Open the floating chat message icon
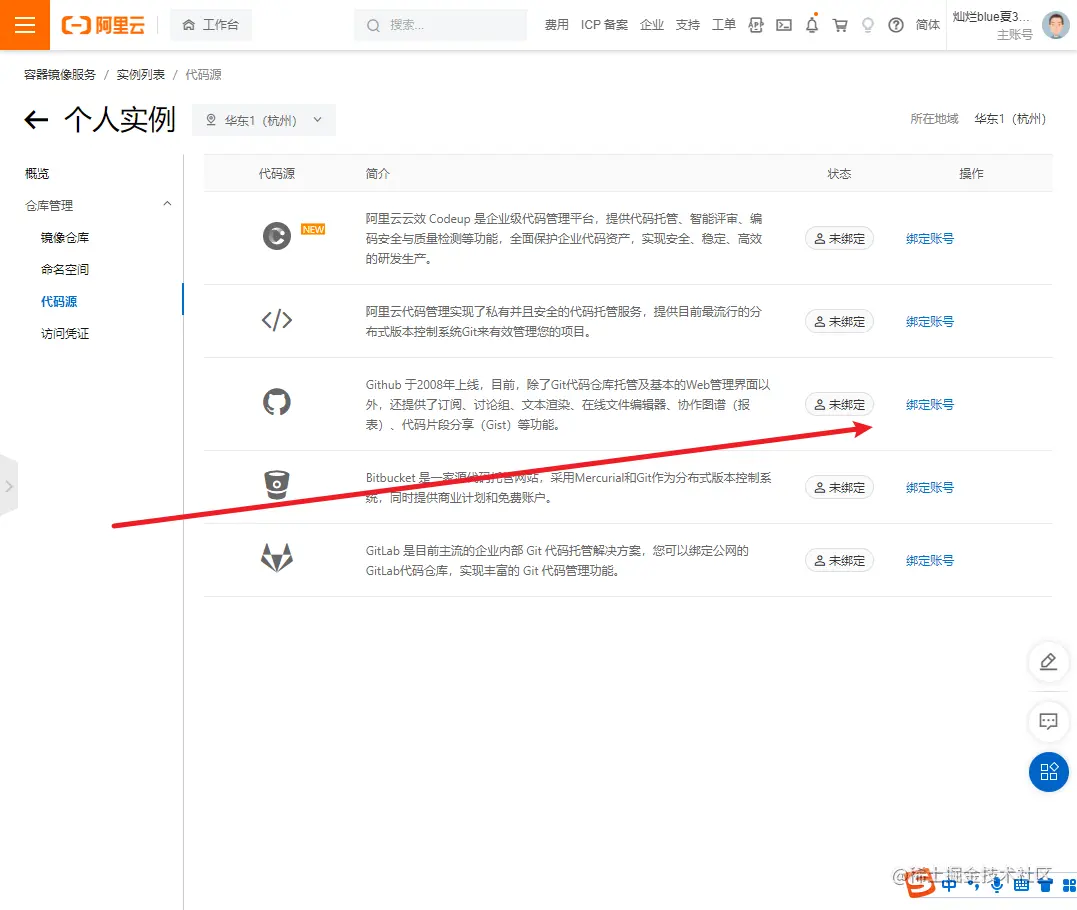This screenshot has width=1077, height=910. [1048, 721]
